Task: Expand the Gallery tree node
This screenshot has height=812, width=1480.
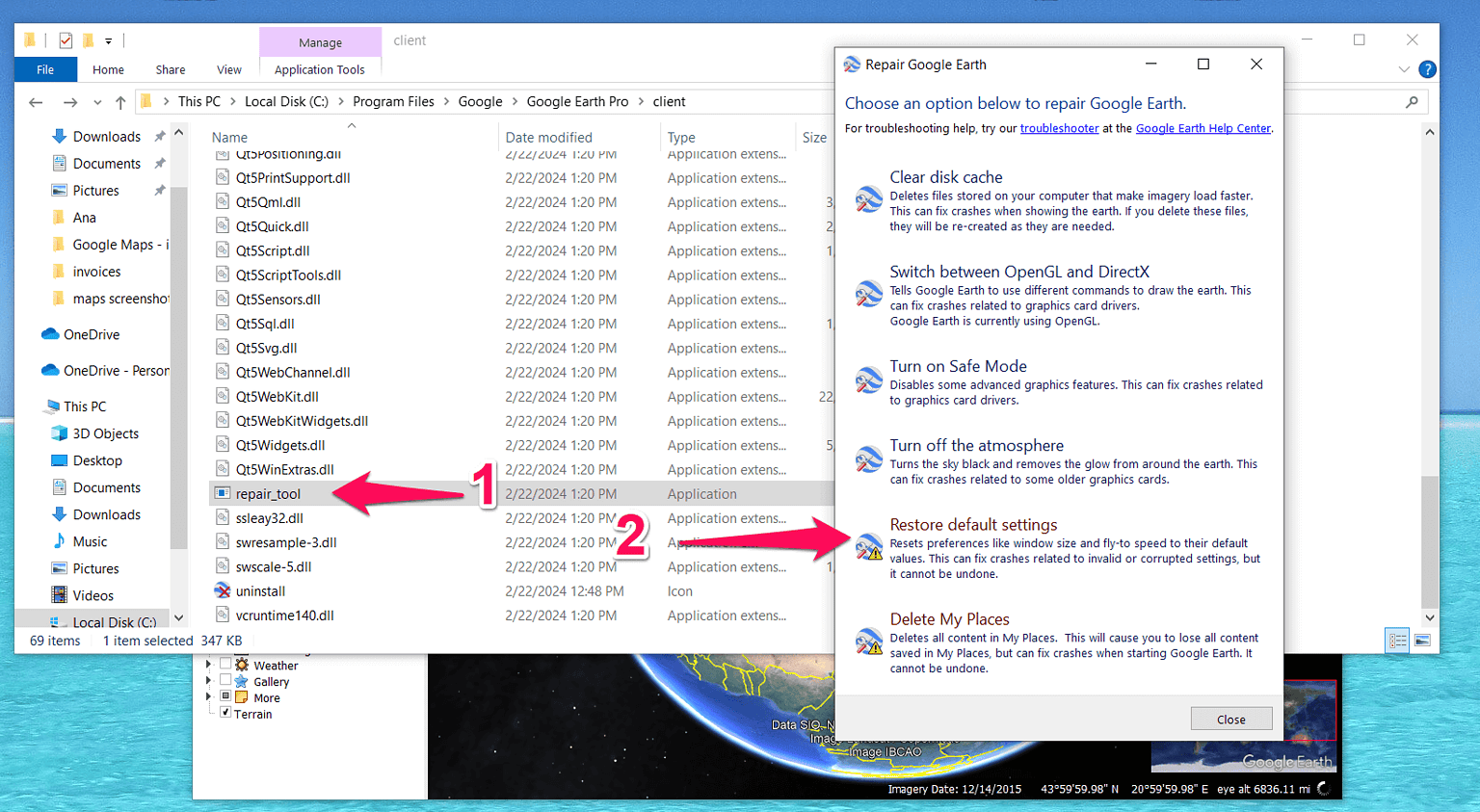Action: tap(208, 681)
